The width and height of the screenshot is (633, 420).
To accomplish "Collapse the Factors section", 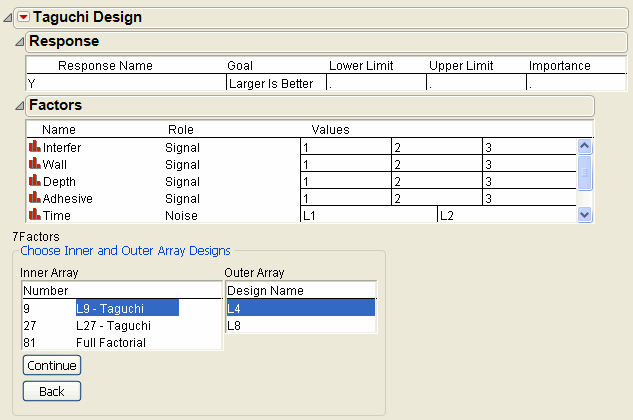I will (x=18, y=105).
